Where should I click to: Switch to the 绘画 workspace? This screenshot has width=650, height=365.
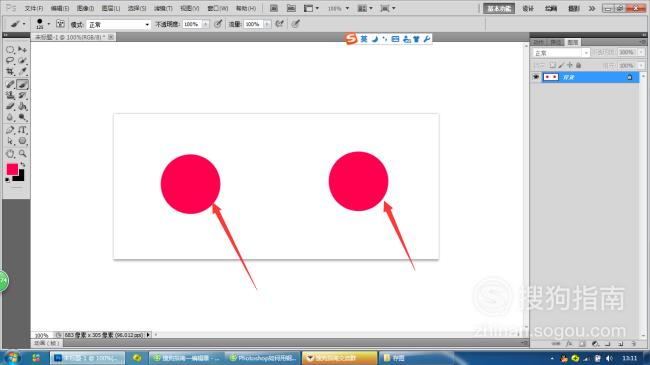551,8
